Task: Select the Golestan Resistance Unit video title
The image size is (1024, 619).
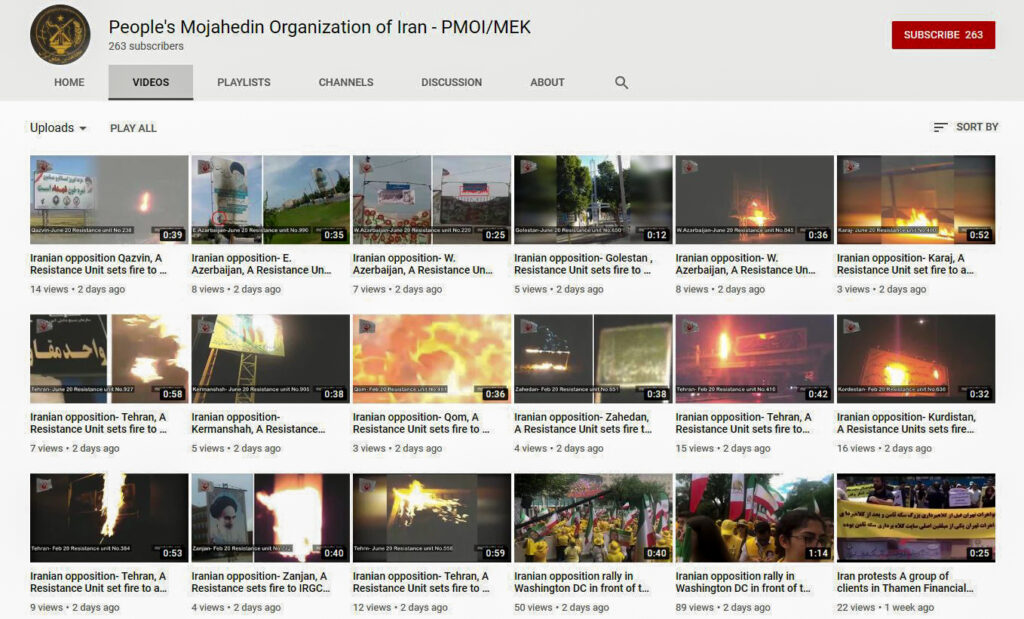Action: tap(583, 264)
